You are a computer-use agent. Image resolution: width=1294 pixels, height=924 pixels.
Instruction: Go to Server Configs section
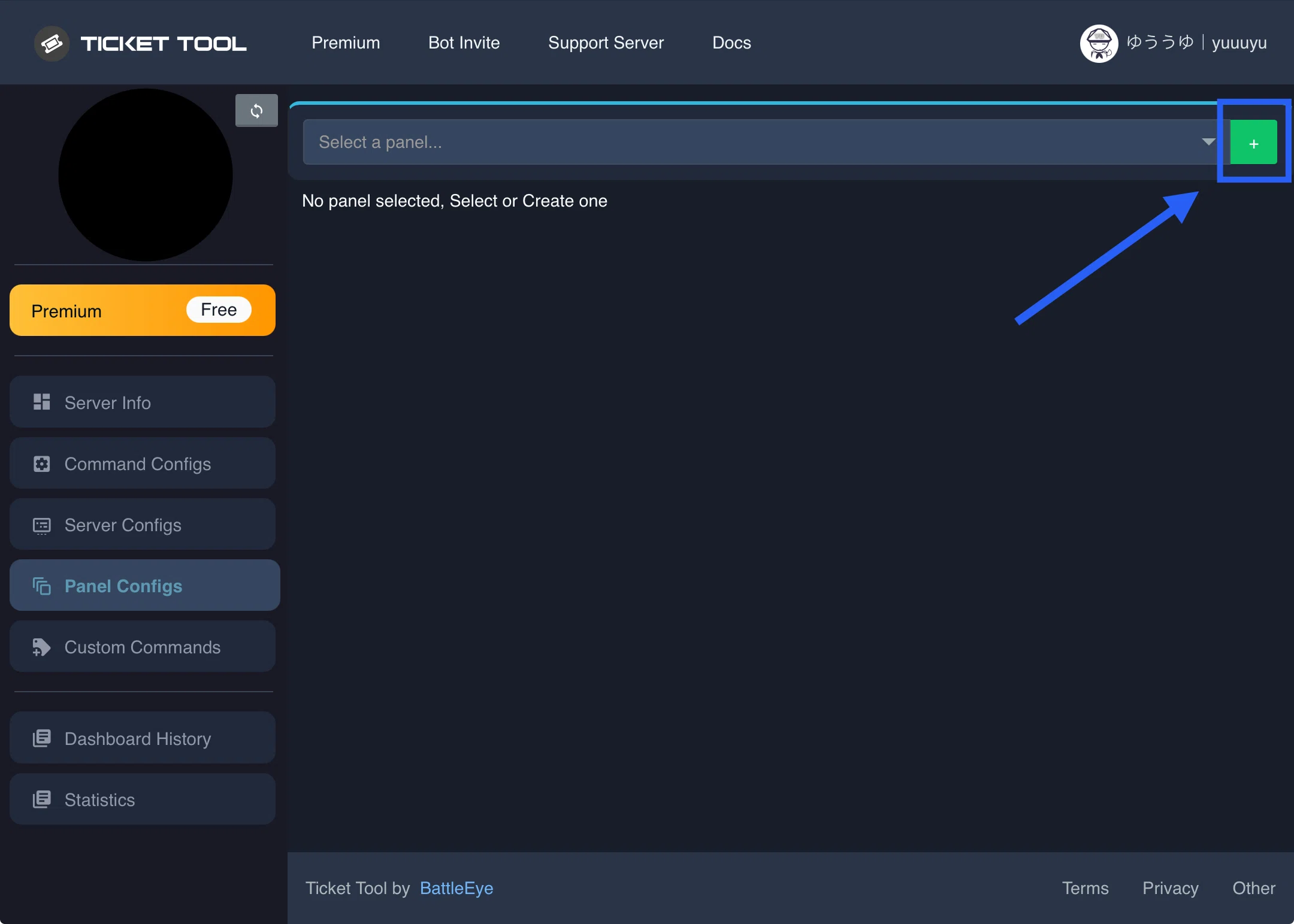pos(143,525)
